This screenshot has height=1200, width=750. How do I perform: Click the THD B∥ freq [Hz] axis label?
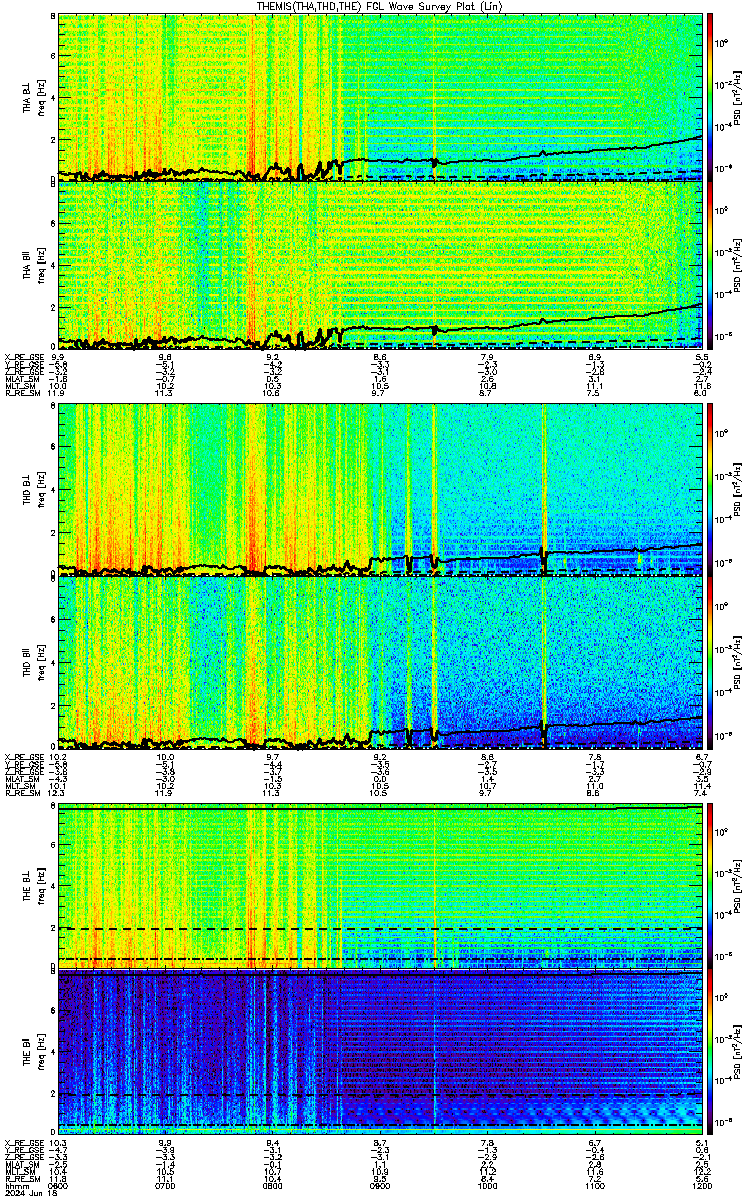[x=42, y=662]
